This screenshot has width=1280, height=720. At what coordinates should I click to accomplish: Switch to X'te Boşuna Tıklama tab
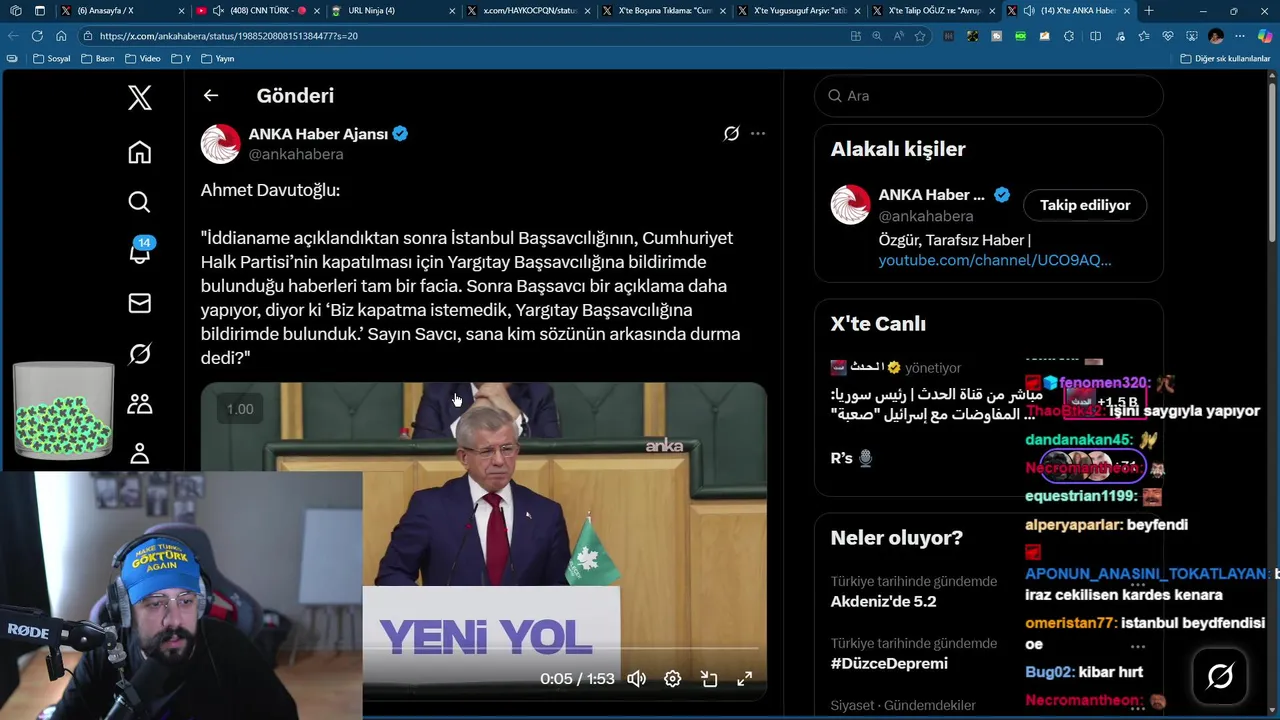click(x=663, y=11)
